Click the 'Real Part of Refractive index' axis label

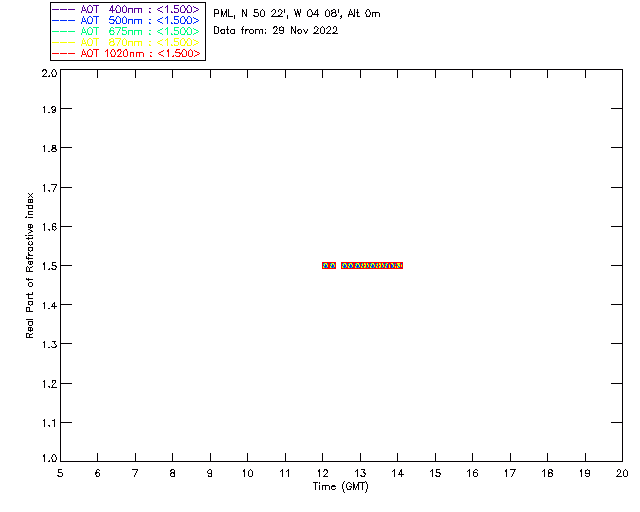click(29, 265)
